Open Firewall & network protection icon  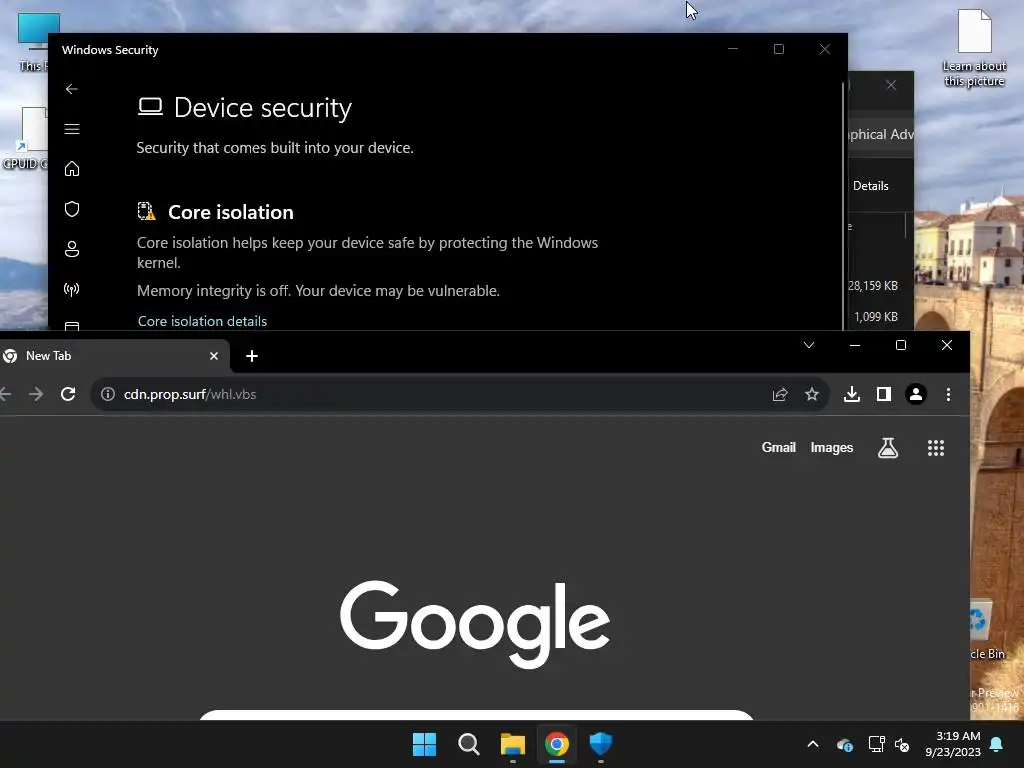(x=72, y=289)
